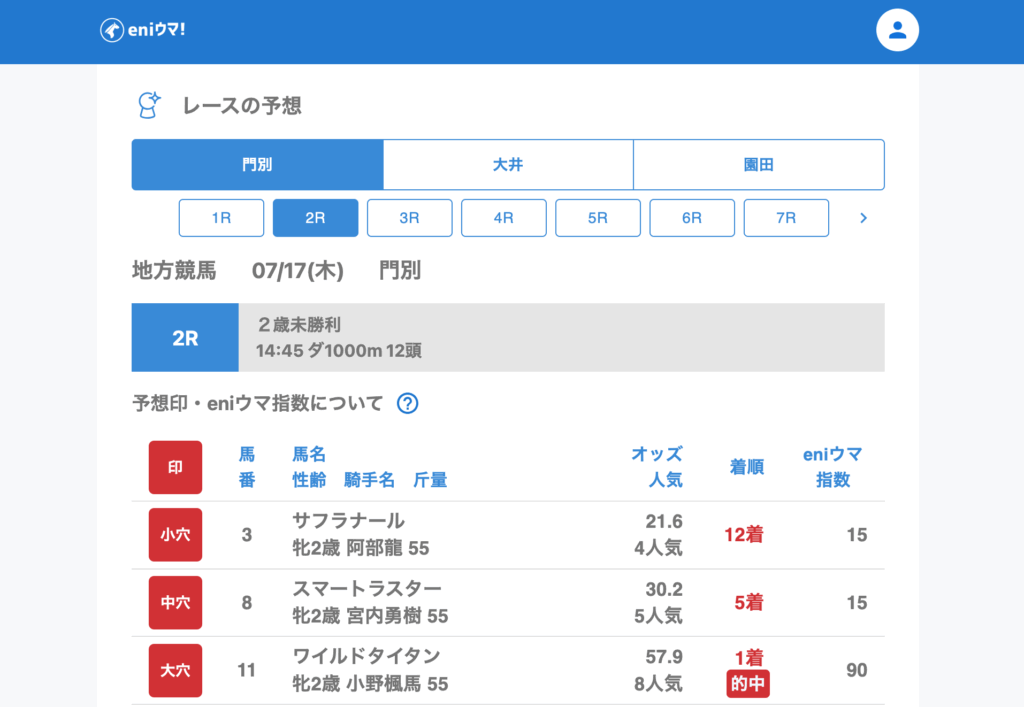Click the red 中穴 prediction mark badge
1024x707 pixels.
pyautogui.click(x=175, y=603)
